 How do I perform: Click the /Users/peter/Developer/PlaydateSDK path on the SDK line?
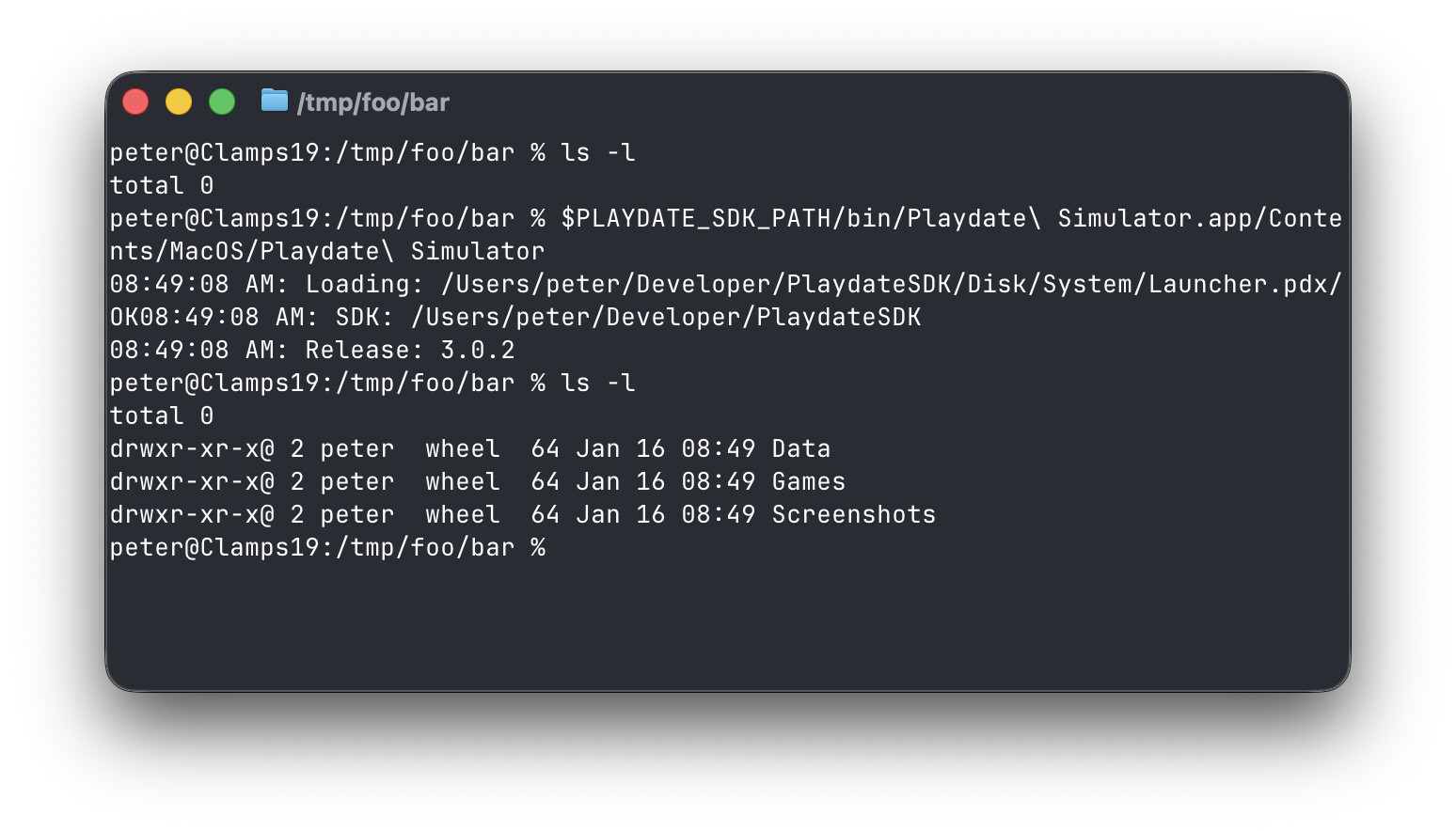point(666,317)
